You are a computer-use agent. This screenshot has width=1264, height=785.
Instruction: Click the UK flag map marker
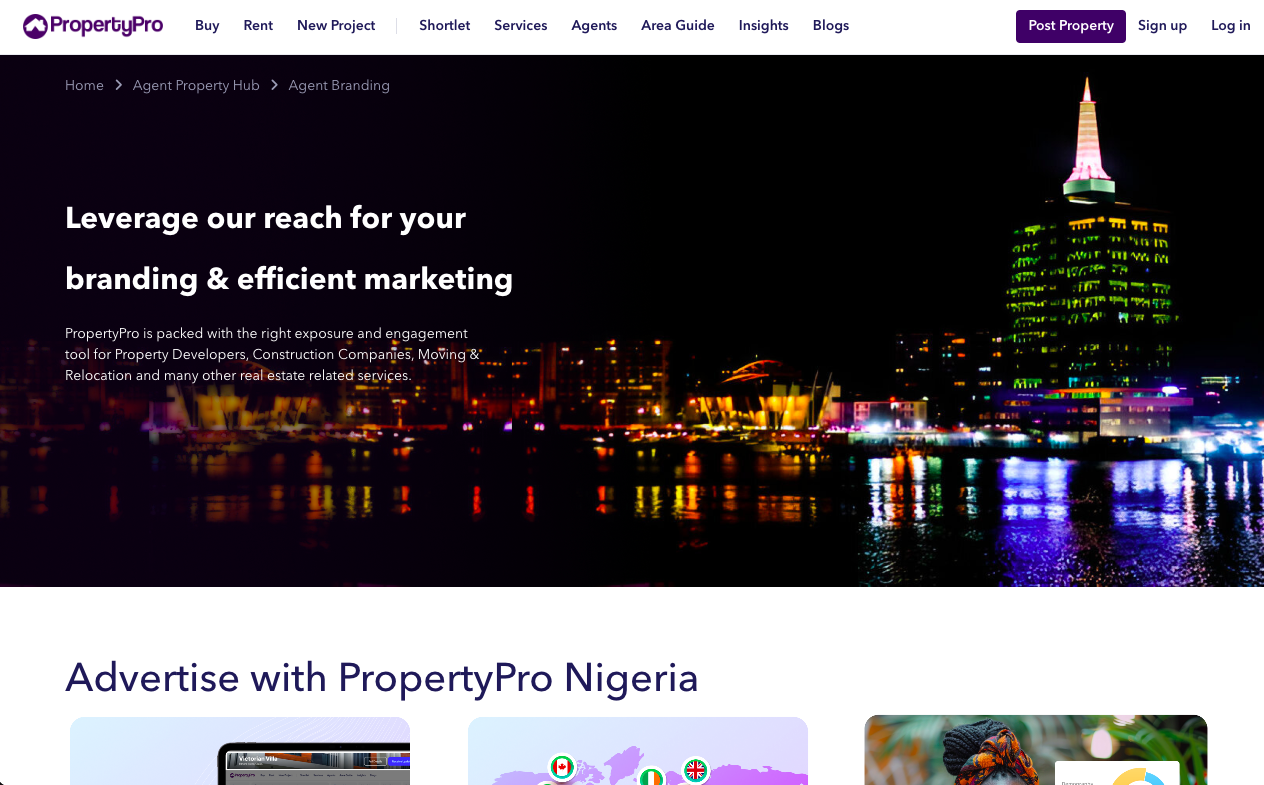click(x=695, y=770)
